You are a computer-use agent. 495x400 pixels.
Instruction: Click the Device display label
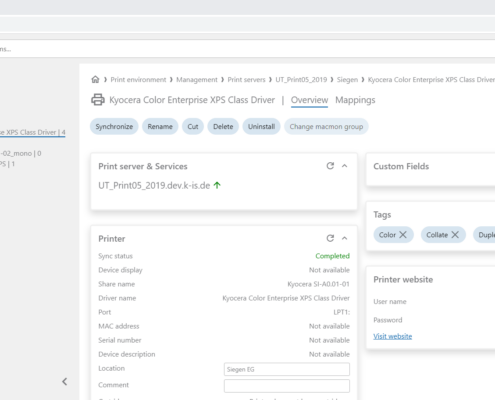click(120, 270)
